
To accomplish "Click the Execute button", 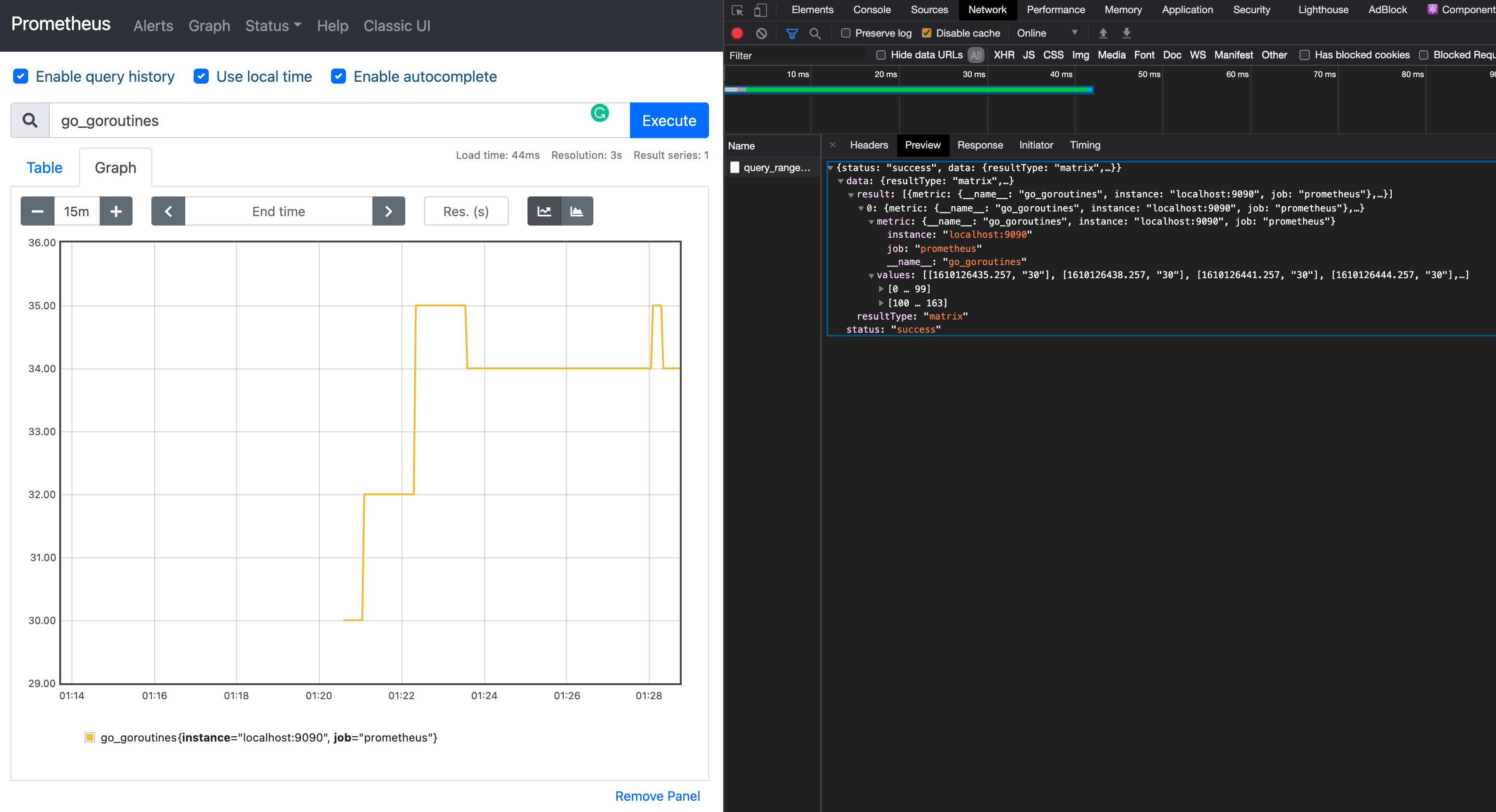I will click(x=669, y=120).
